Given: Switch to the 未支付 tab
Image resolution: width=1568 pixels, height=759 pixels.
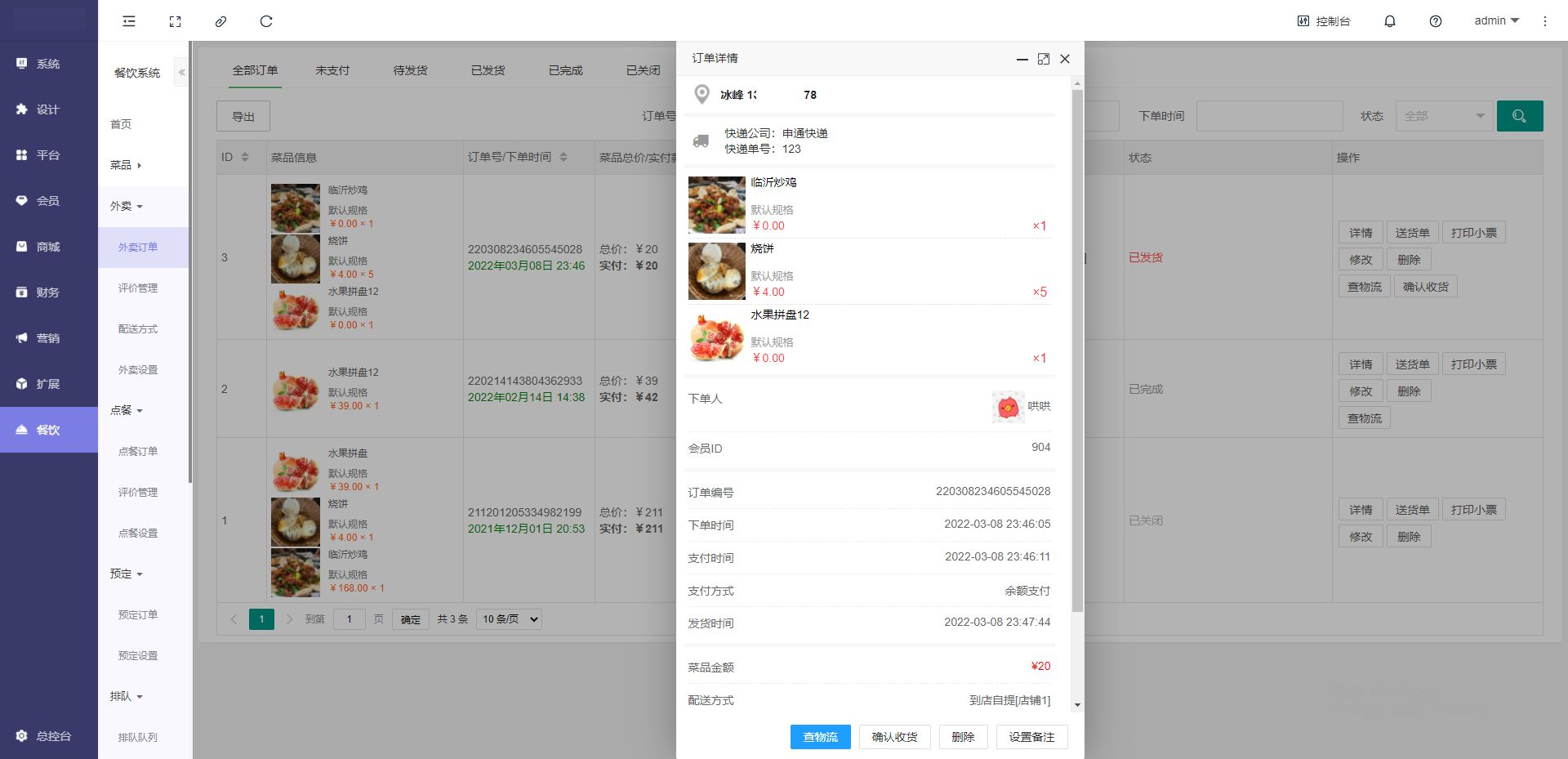Looking at the screenshot, I should [x=332, y=70].
